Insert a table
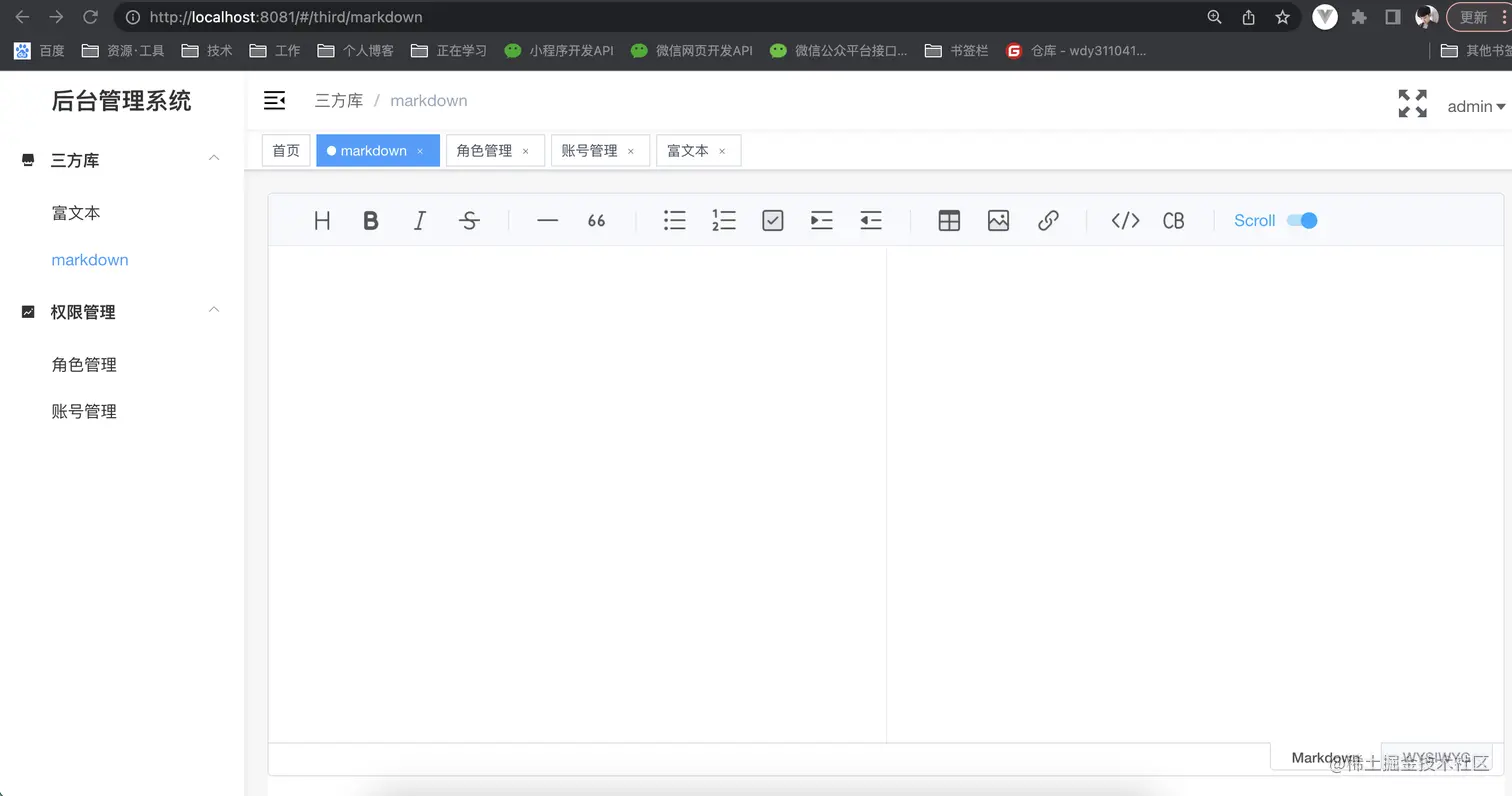Image resolution: width=1512 pixels, height=796 pixels. pyautogui.click(x=949, y=221)
